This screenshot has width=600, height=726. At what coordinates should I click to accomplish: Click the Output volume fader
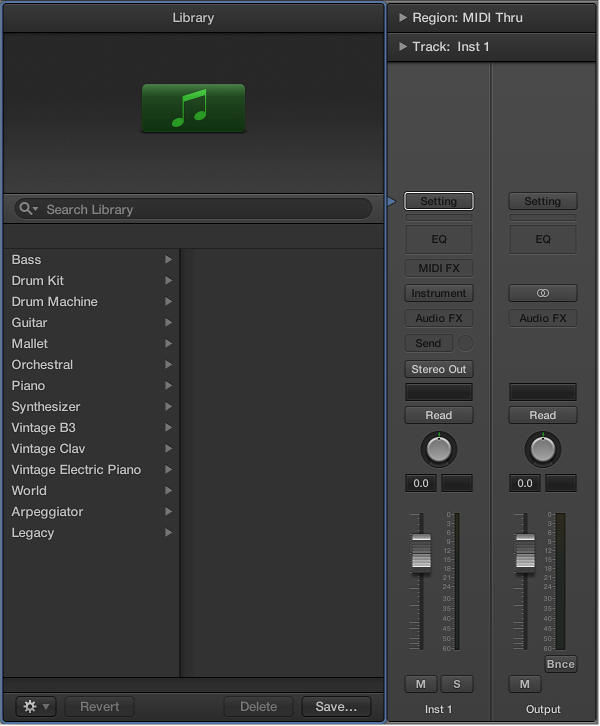tap(525, 551)
